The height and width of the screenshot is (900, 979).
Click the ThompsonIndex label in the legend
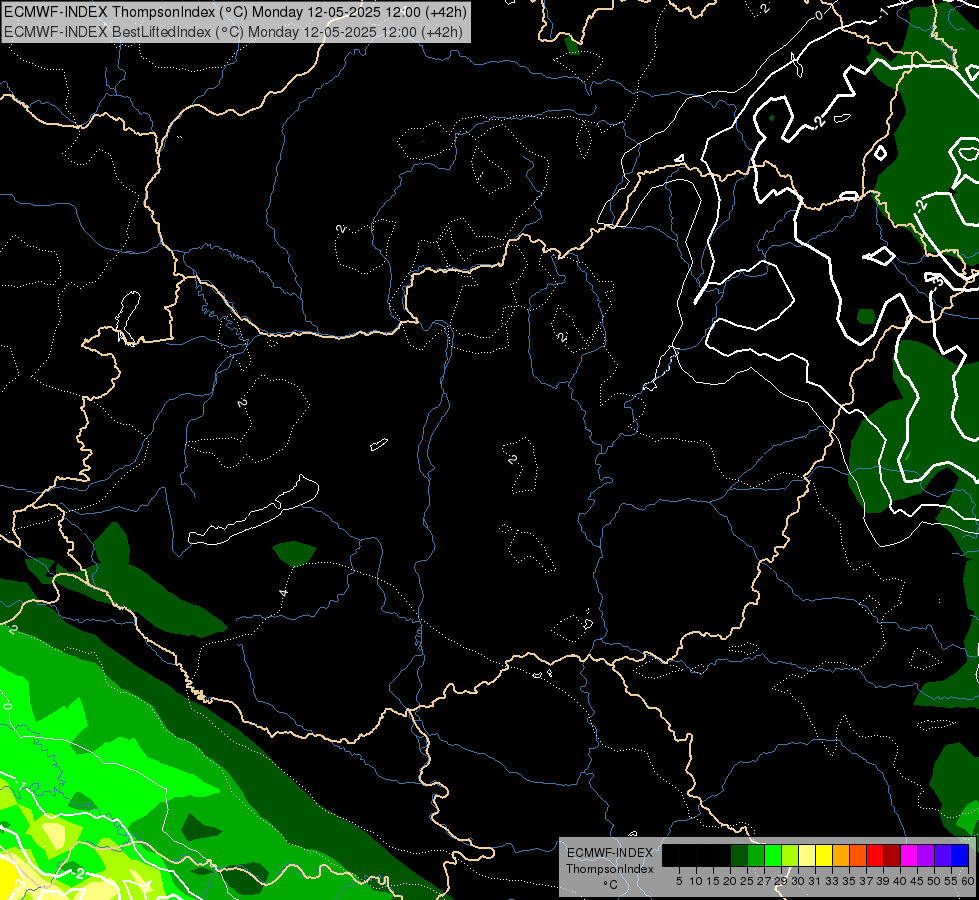(610, 869)
